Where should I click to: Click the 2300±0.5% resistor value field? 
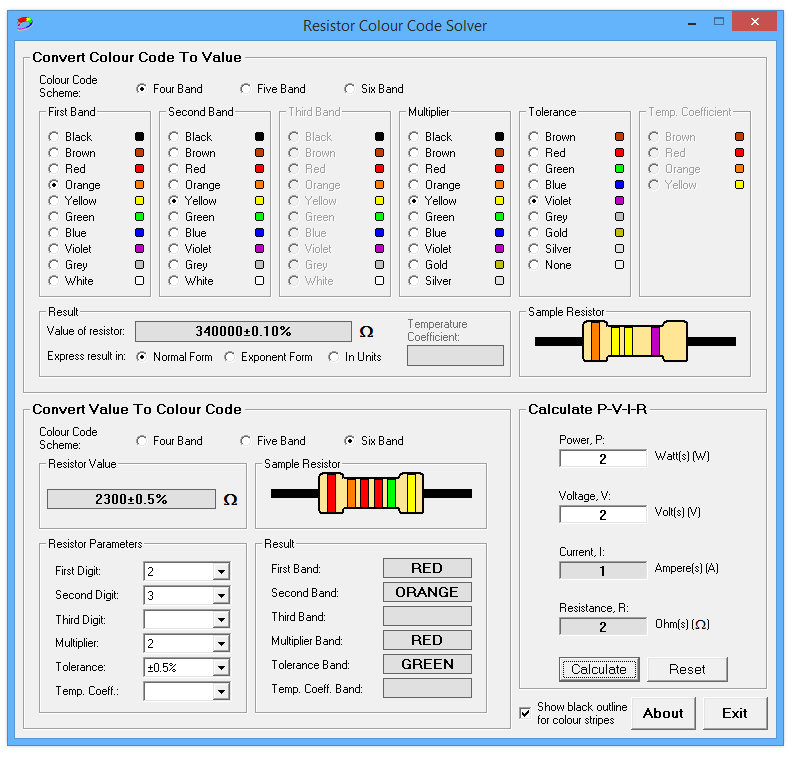click(131, 499)
